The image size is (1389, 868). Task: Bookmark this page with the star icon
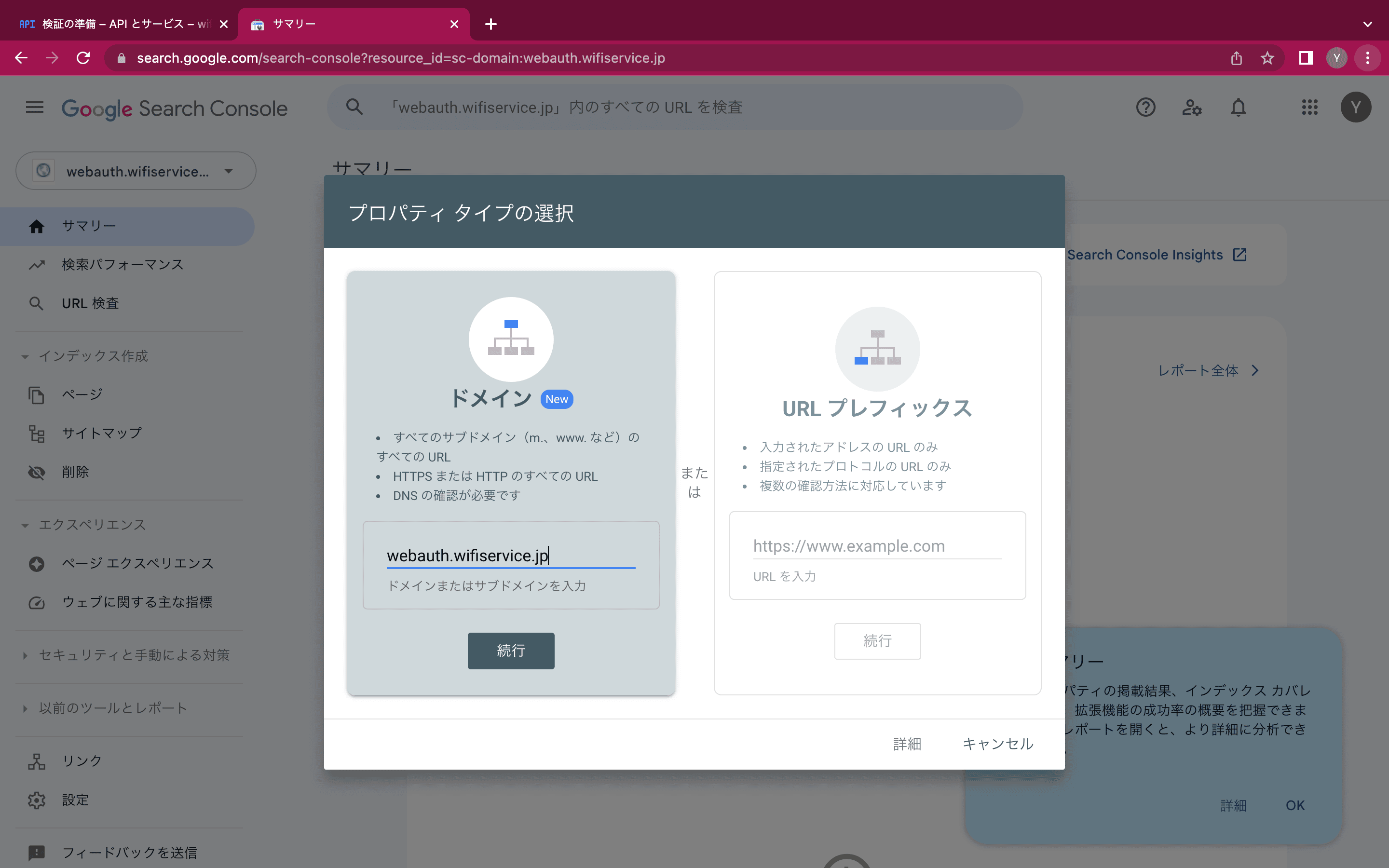coord(1267,58)
